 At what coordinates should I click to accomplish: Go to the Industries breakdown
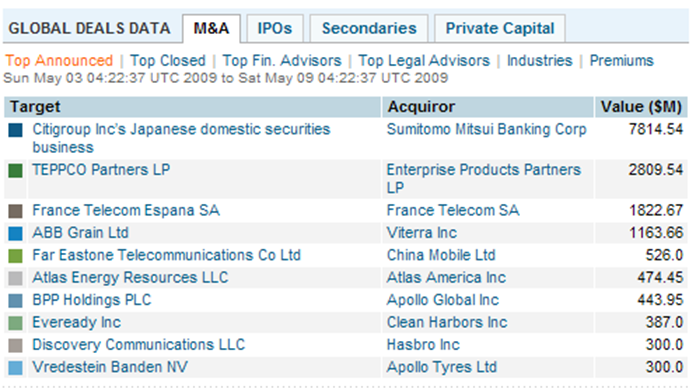coord(540,60)
